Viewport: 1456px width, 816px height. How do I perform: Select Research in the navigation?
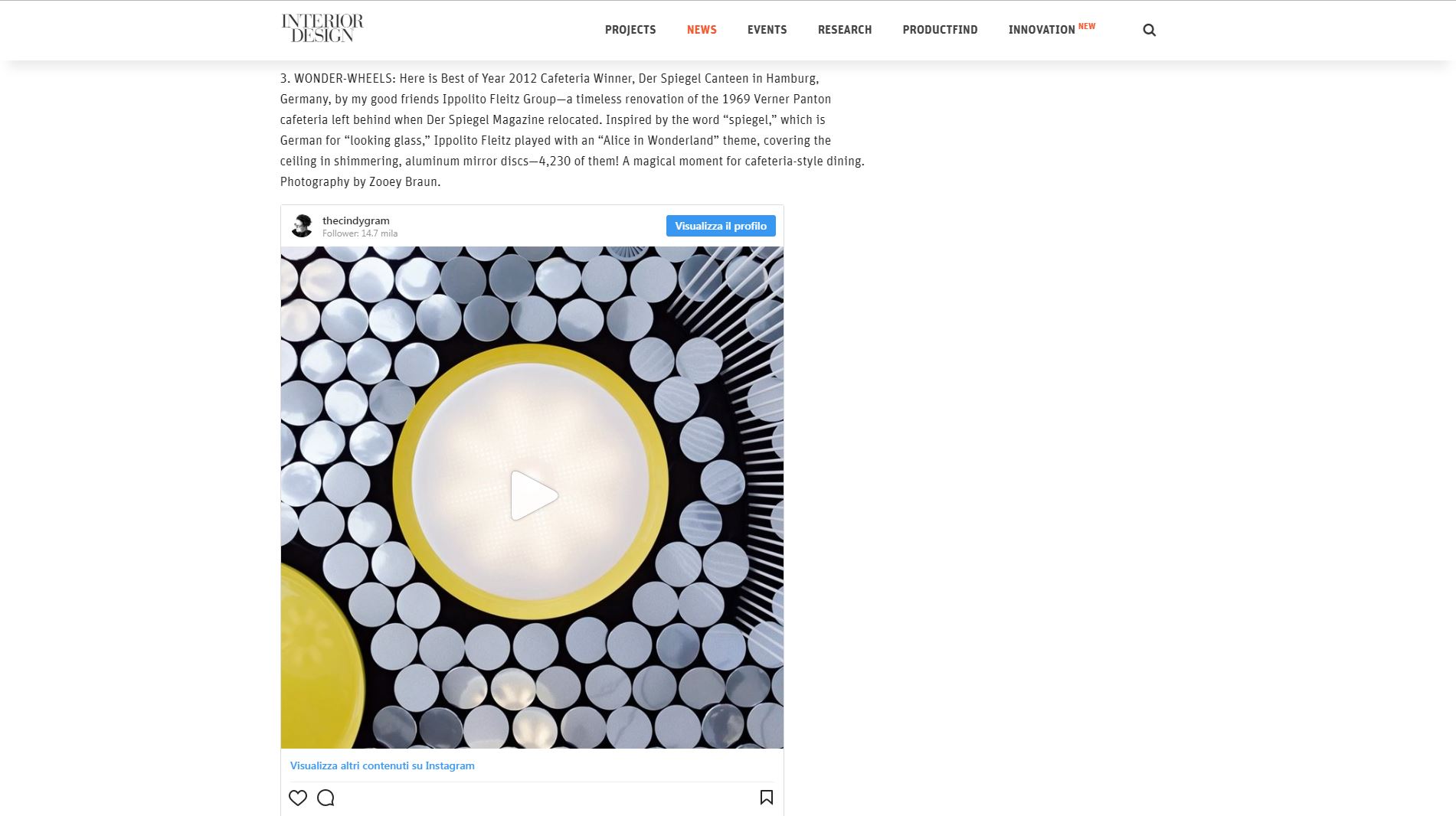pyautogui.click(x=845, y=30)
